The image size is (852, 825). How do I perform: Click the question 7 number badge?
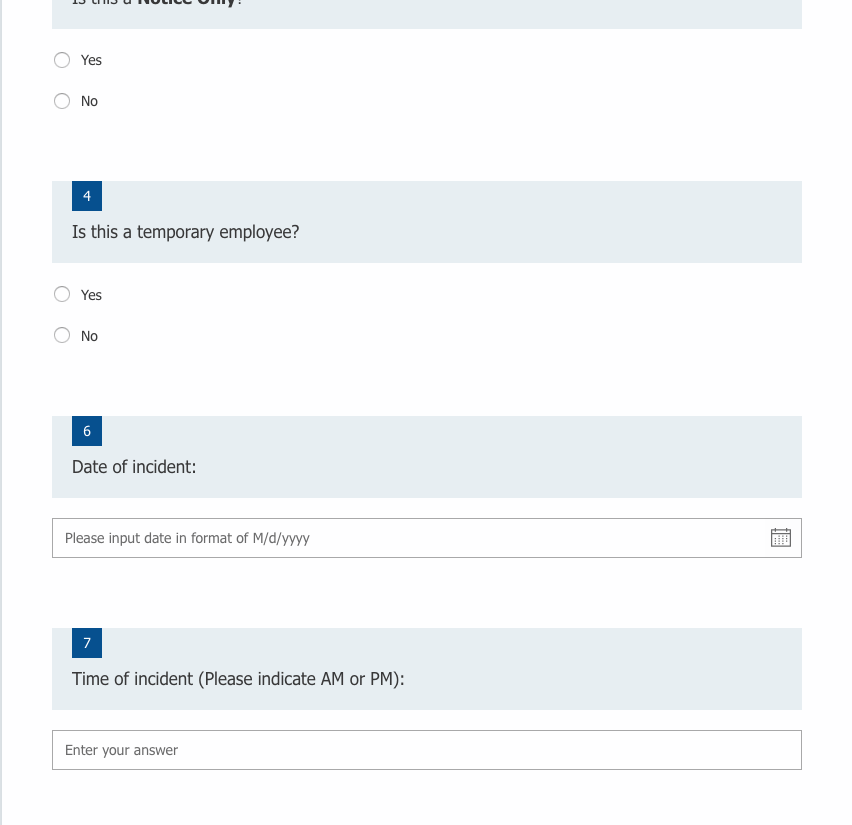click(86, 643)
